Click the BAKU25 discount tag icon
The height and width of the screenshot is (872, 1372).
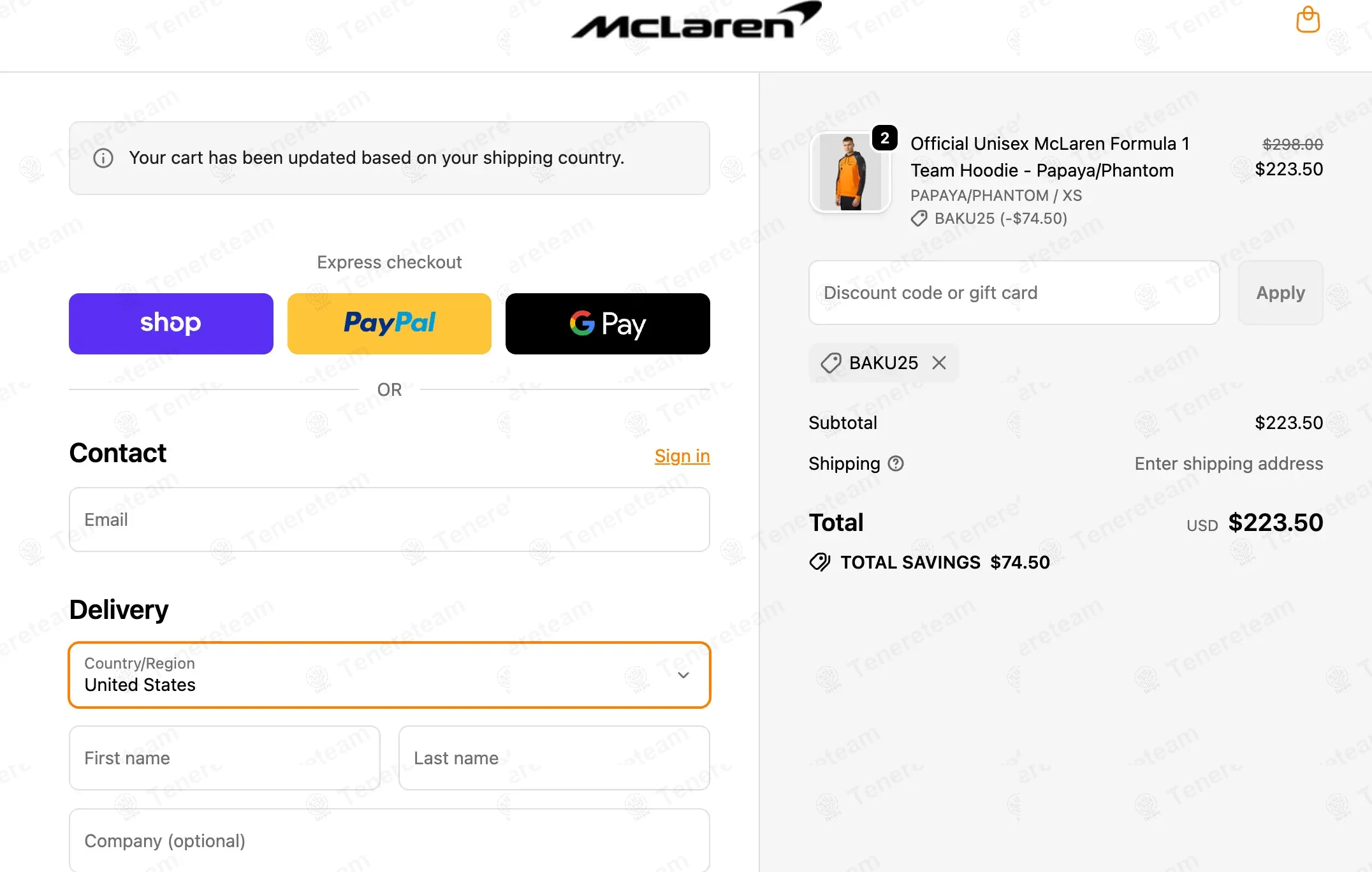click(831, 363)
